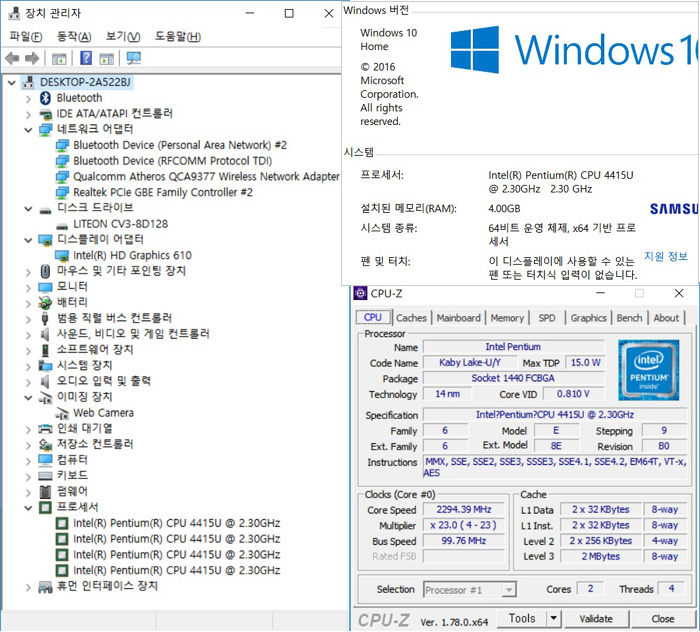Click the 펌웨어 firmware icon
The image size is (700, 632).
point(45,492)
